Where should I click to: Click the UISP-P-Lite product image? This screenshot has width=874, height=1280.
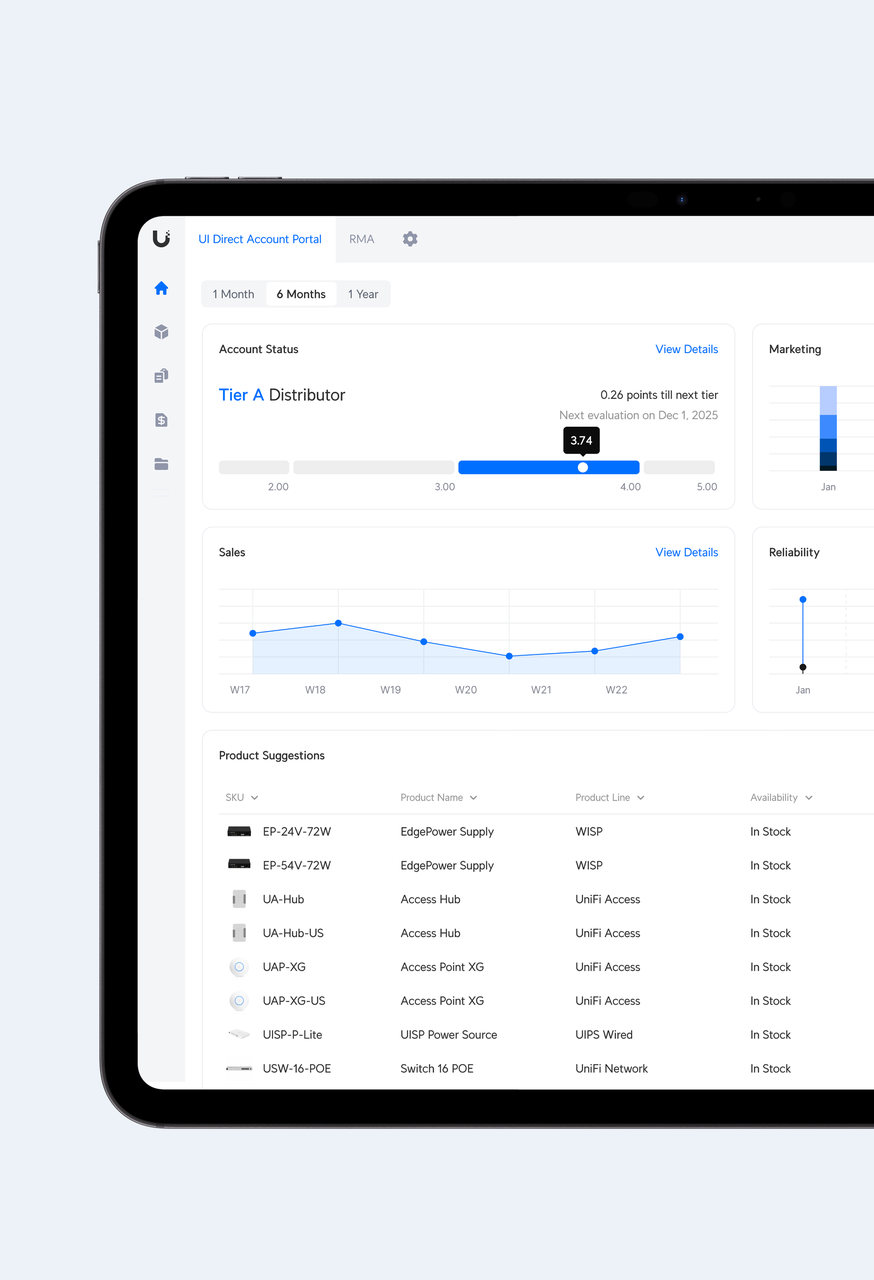click(x=239, y=1035)
